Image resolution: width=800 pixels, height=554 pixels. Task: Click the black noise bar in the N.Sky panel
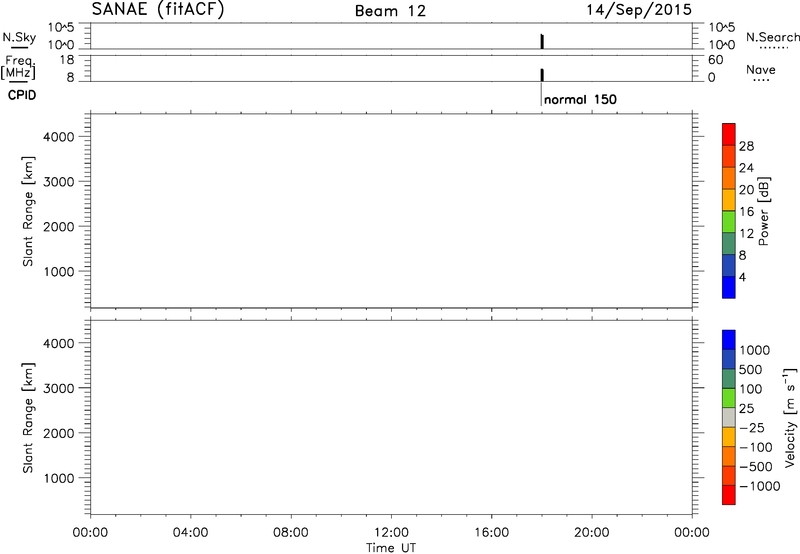click(x=542, y=41)
